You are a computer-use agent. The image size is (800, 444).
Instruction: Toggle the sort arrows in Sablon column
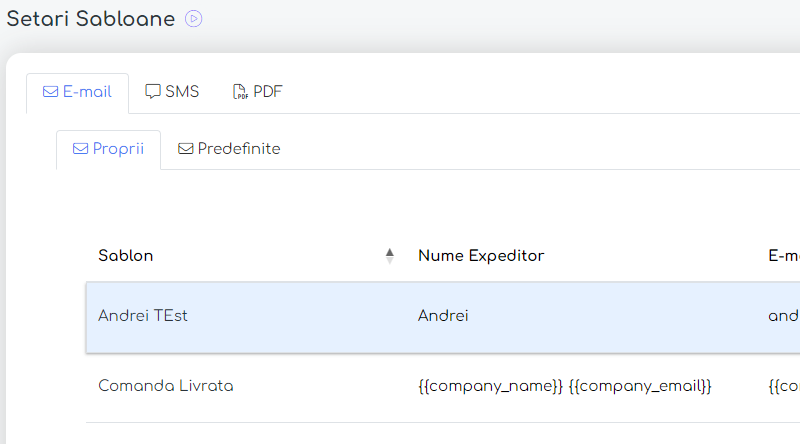click(x=389, y=256)
